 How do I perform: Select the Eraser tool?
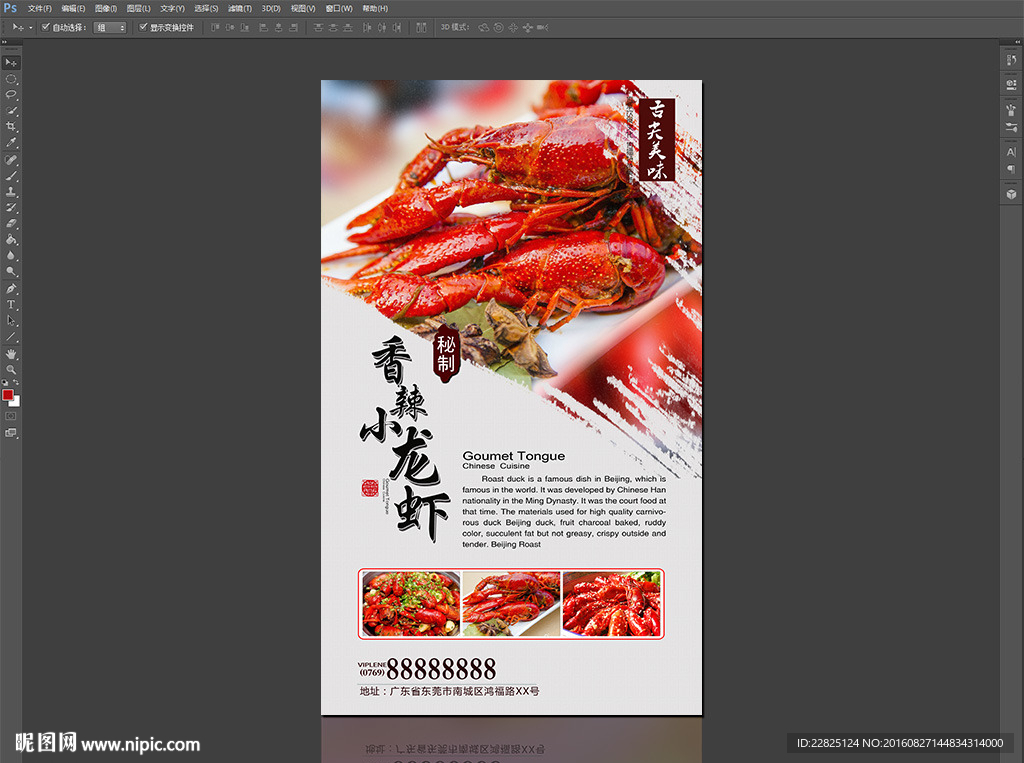click(x=11, y=223)
